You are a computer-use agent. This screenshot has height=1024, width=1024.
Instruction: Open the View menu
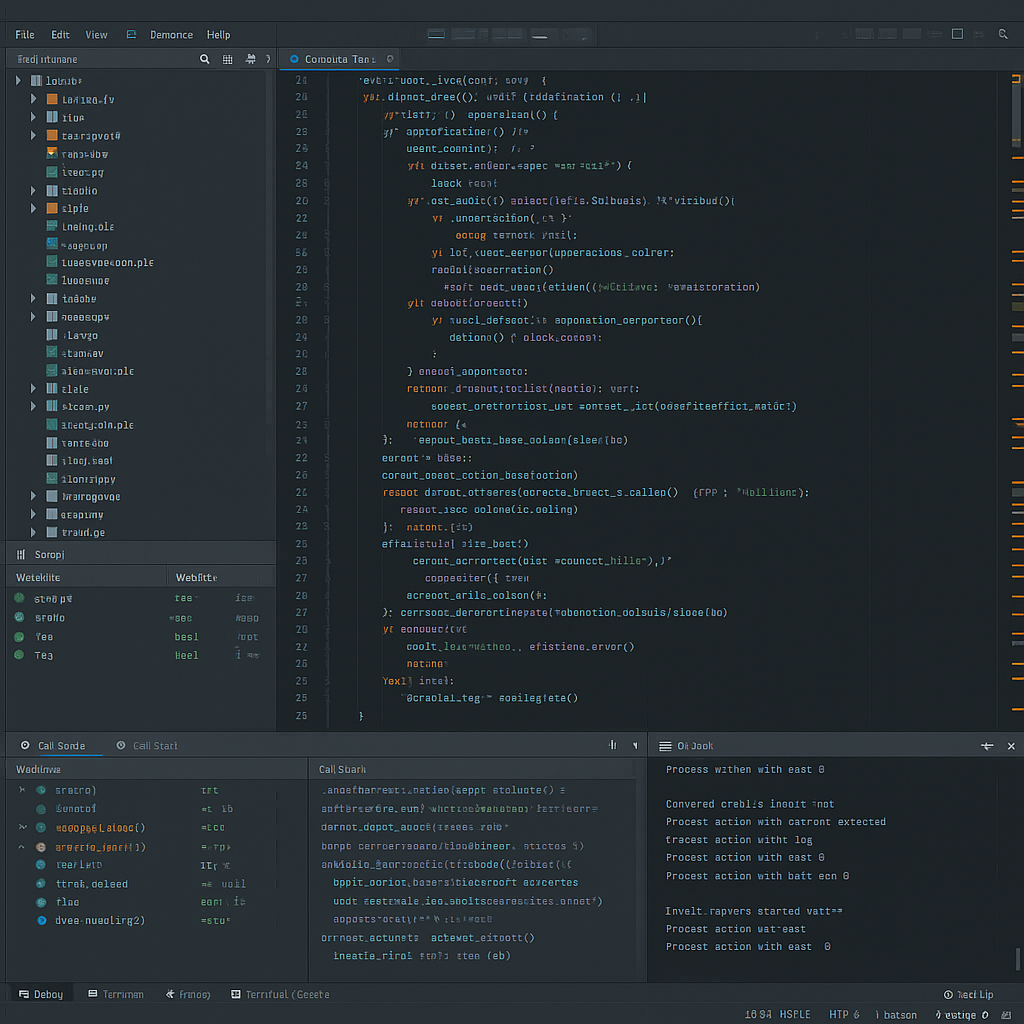pos(96,35)
